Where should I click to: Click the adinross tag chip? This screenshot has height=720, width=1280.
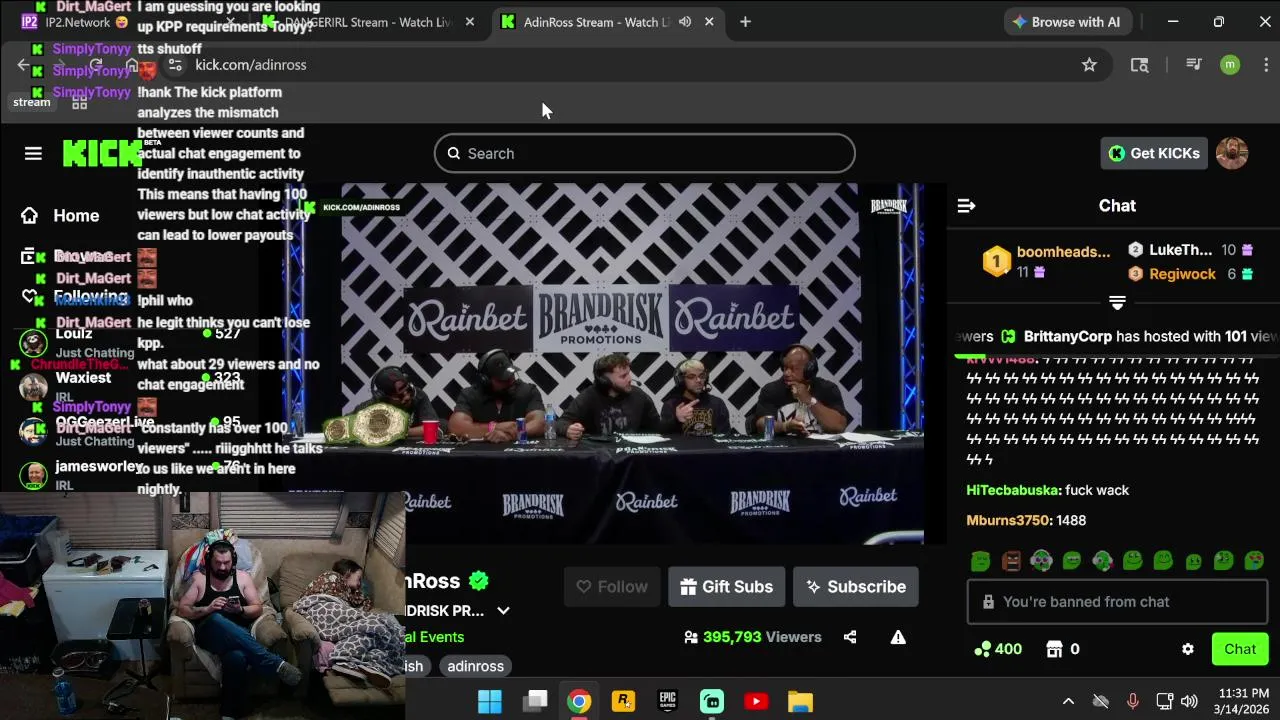coord(475,666)
